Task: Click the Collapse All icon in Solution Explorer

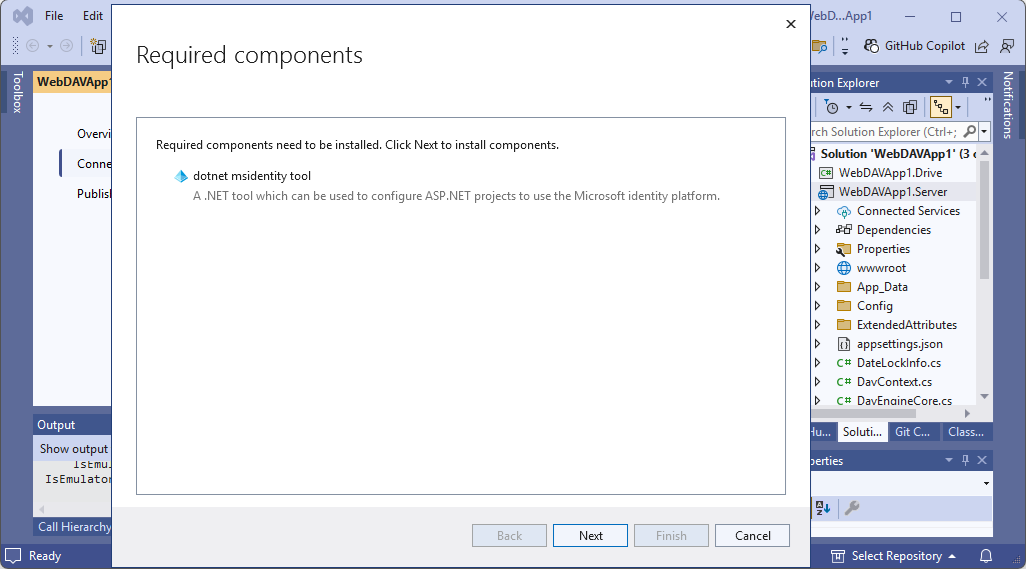Action: point(887,107)
